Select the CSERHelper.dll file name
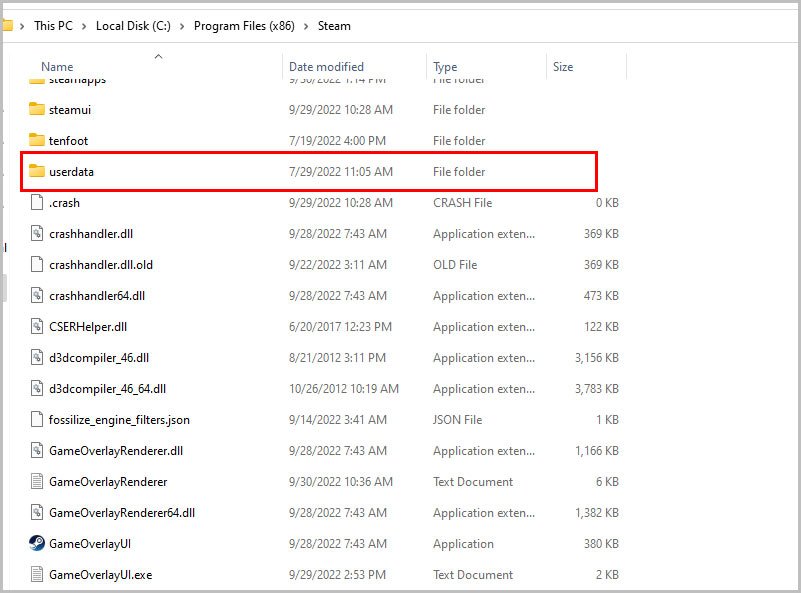 point(88,327)
